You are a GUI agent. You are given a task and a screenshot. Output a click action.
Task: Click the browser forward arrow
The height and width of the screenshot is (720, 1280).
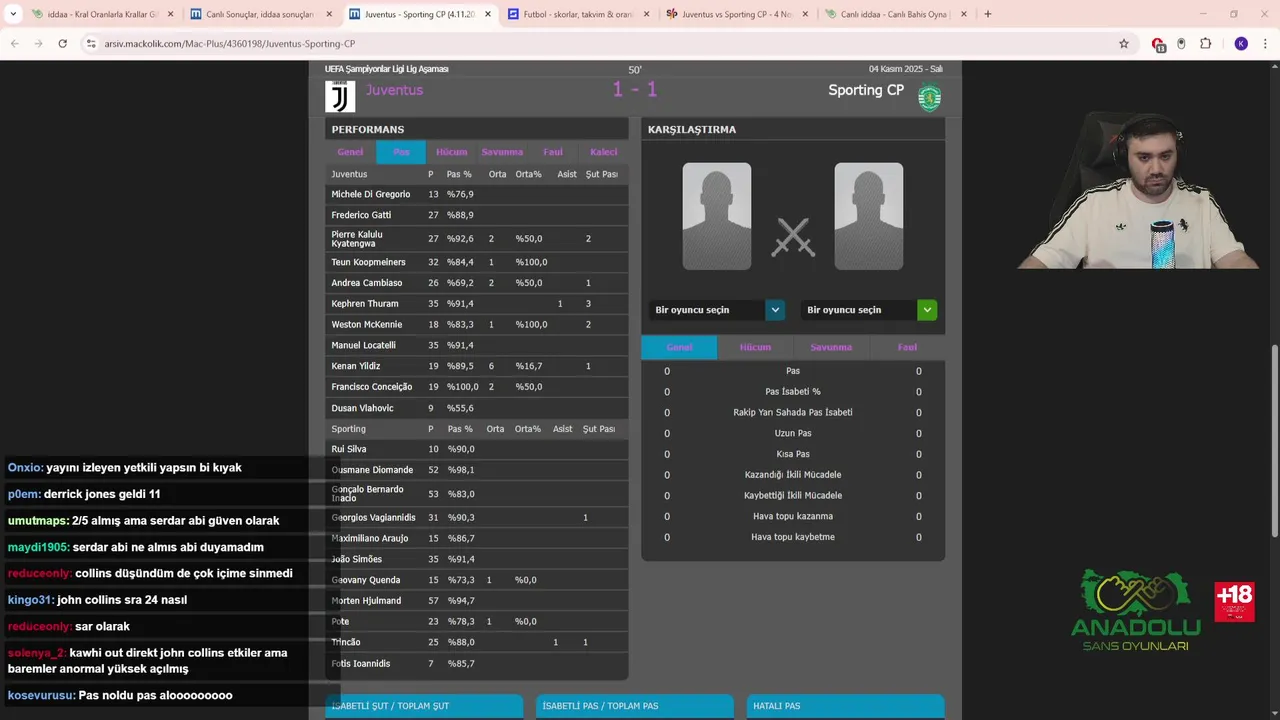click(38, 44)
